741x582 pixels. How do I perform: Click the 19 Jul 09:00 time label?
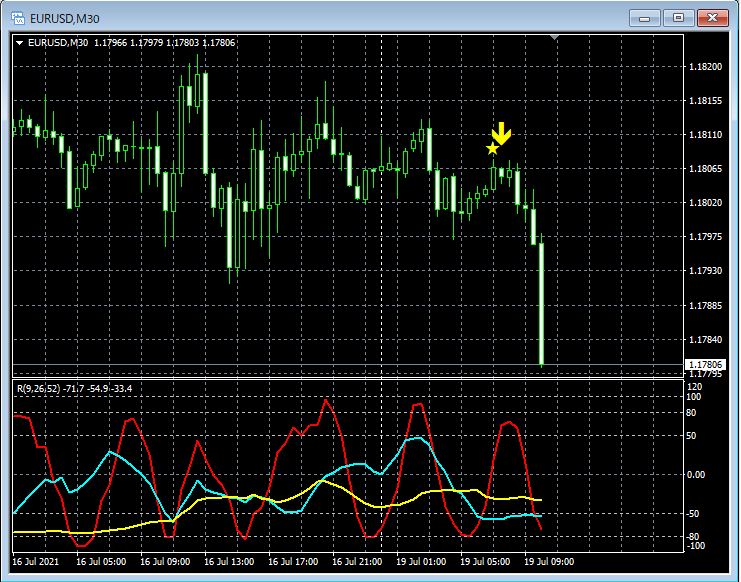549,562
